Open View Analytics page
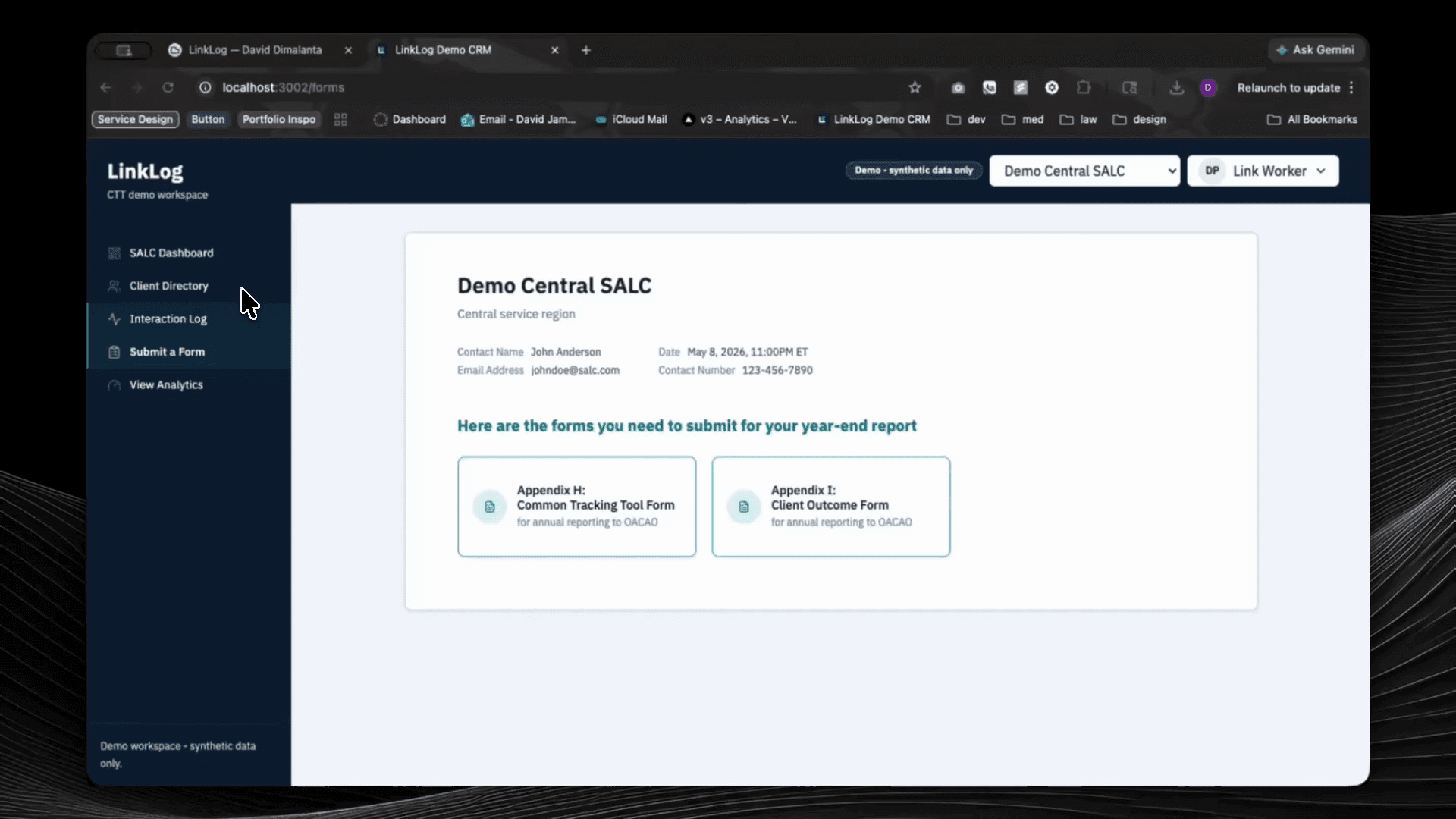 coord(189,385)
